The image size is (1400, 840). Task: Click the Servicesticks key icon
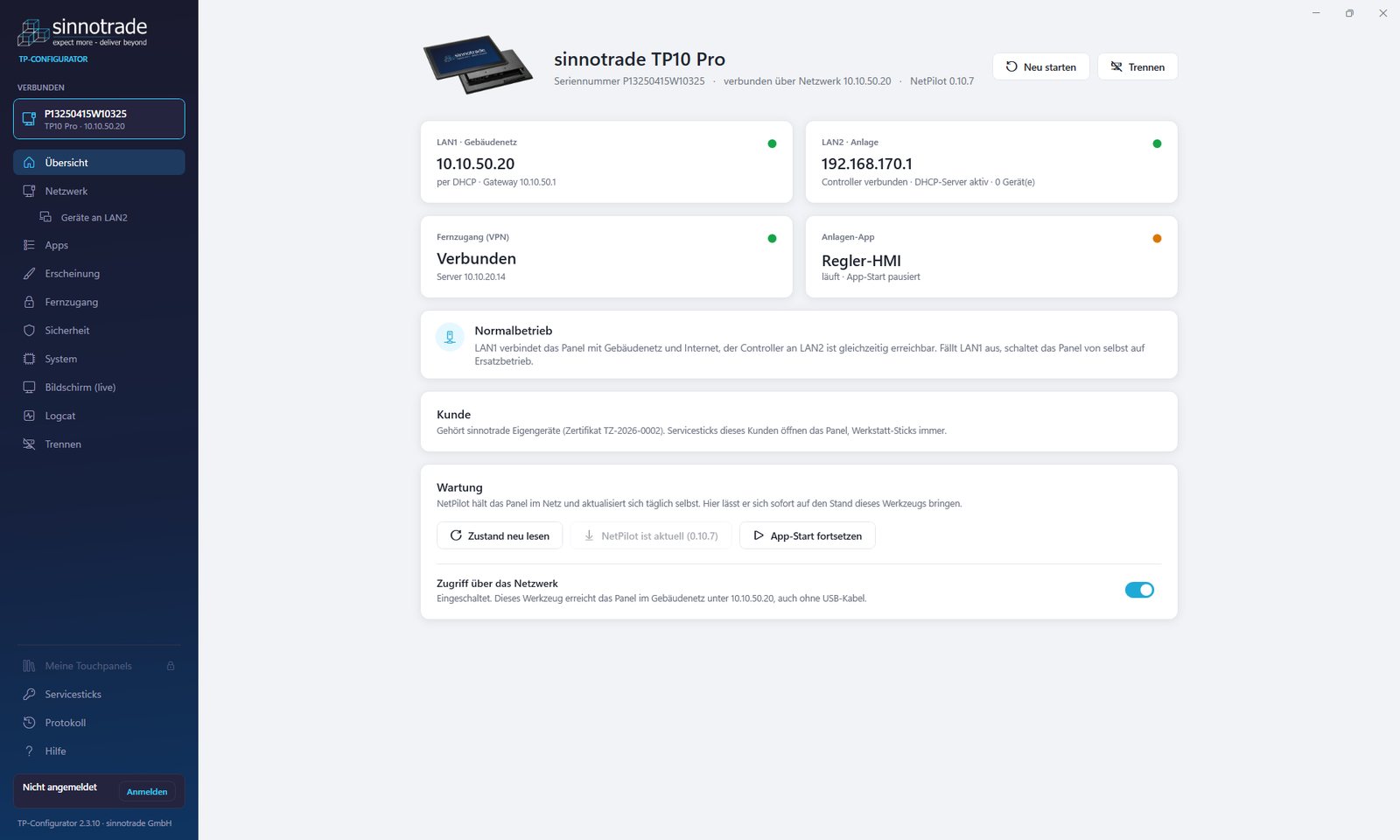(x=29, y=694)
